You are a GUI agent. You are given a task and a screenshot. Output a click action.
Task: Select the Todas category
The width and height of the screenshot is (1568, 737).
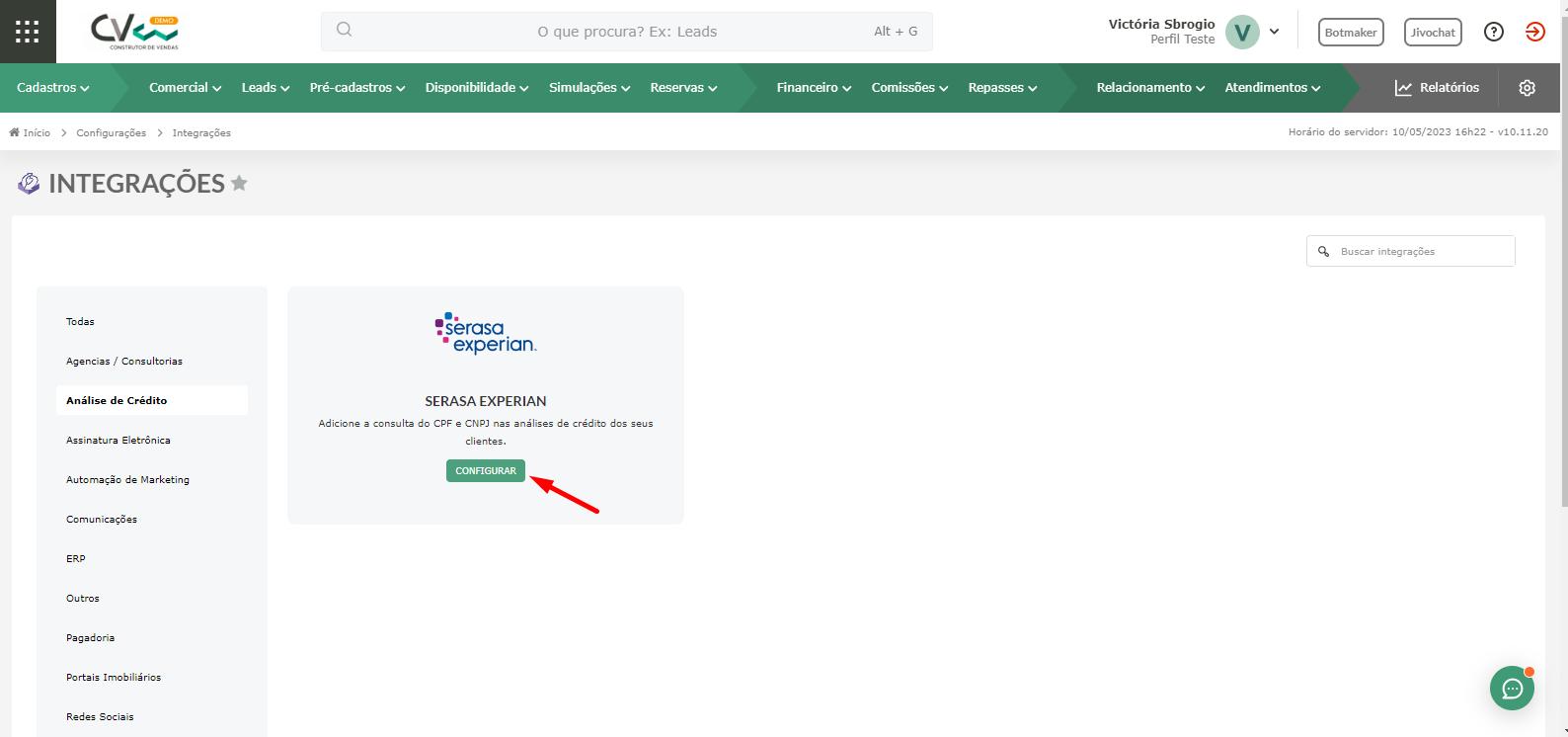pyautogui.click(x=152, y=321)
